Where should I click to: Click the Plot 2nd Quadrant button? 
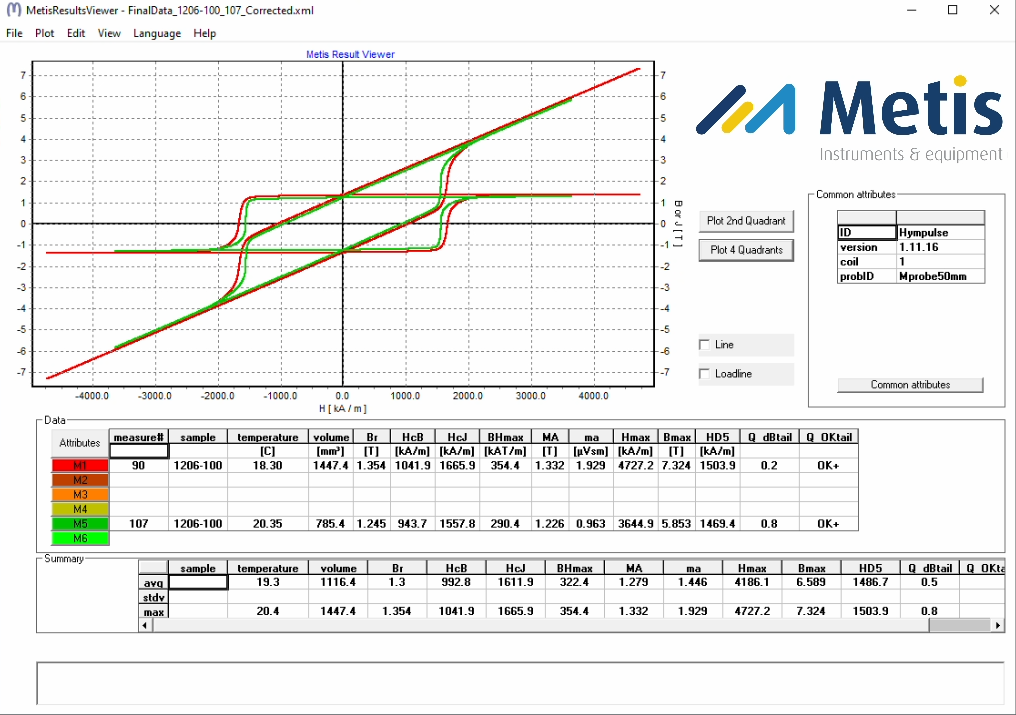746,221
